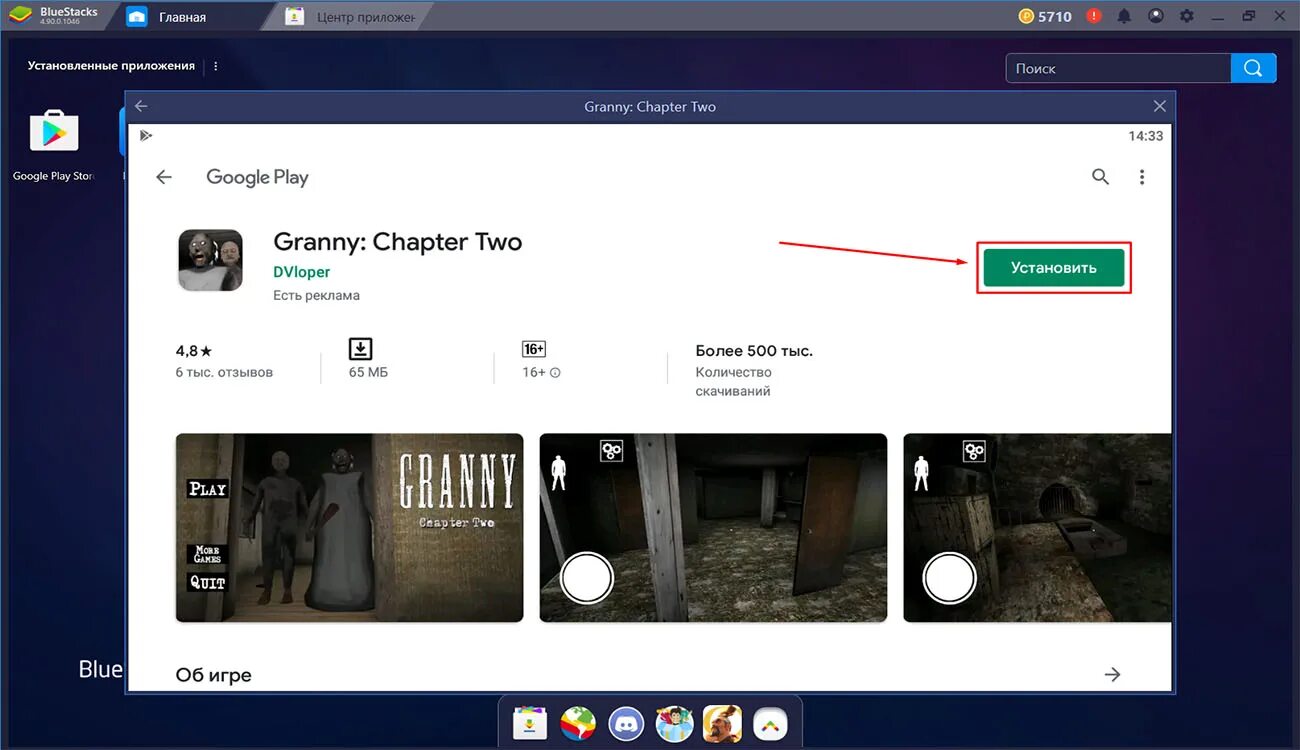1300x750 pixels.
Task: Click the Количество скачиваний label
Action: click(x=734, y=382)
